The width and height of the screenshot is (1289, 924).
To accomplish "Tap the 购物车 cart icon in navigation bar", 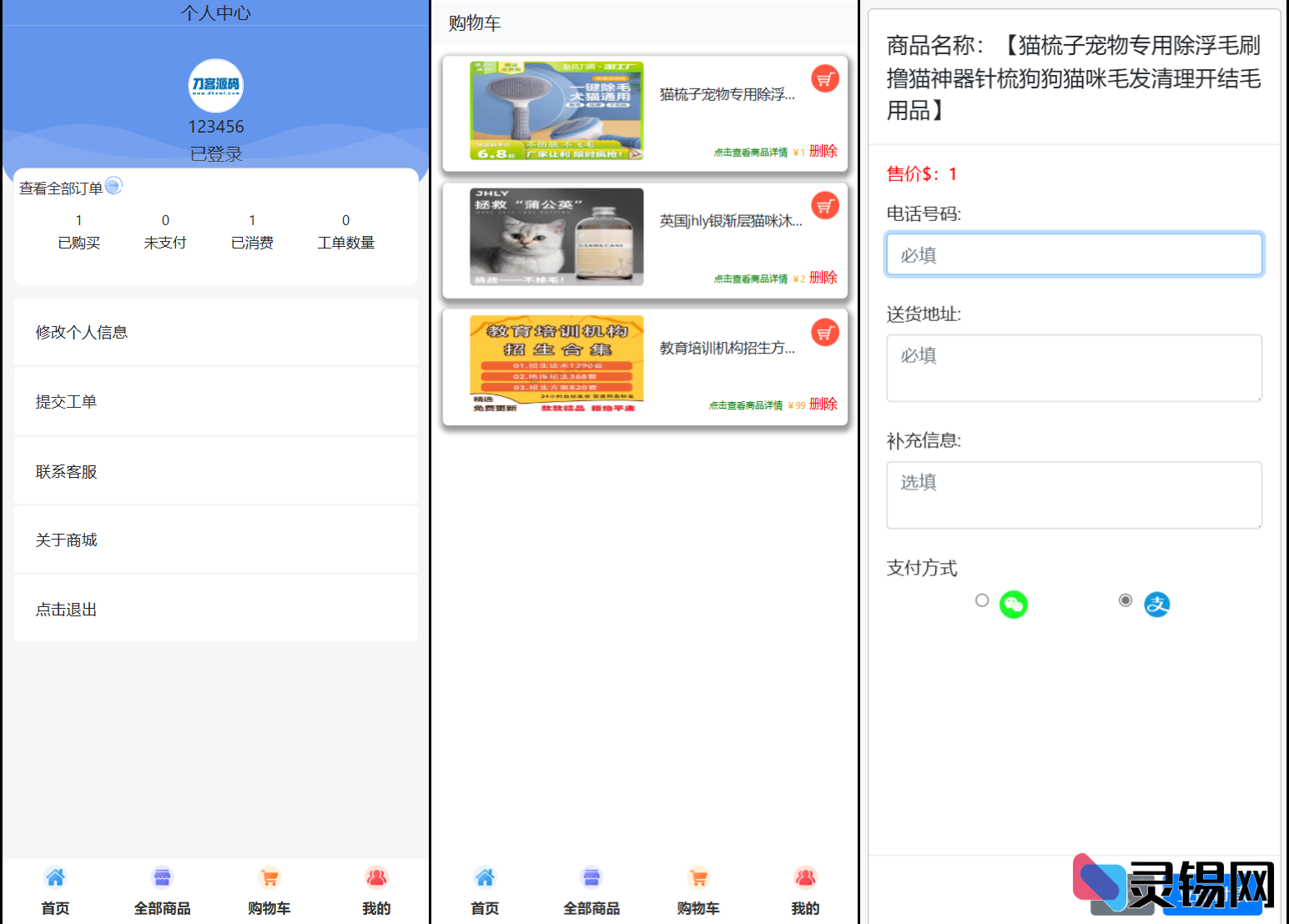I will click(269, 877).
